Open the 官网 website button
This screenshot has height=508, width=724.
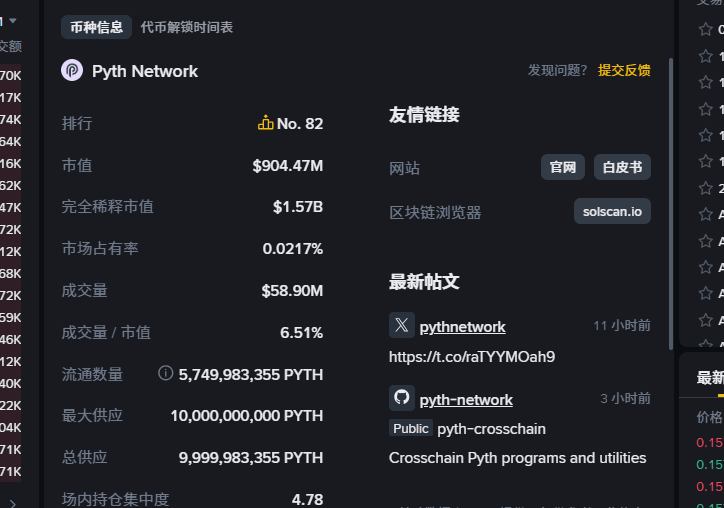[563, 167]
